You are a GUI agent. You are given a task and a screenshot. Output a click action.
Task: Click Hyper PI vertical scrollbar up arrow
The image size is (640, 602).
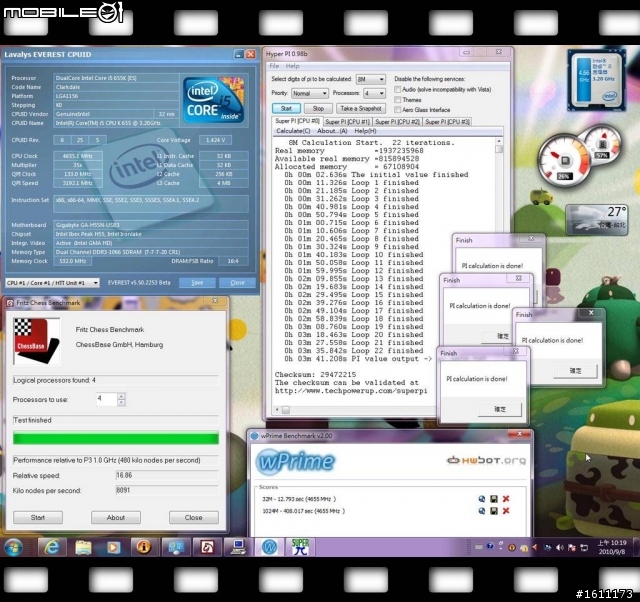click(x=498, y=141)
